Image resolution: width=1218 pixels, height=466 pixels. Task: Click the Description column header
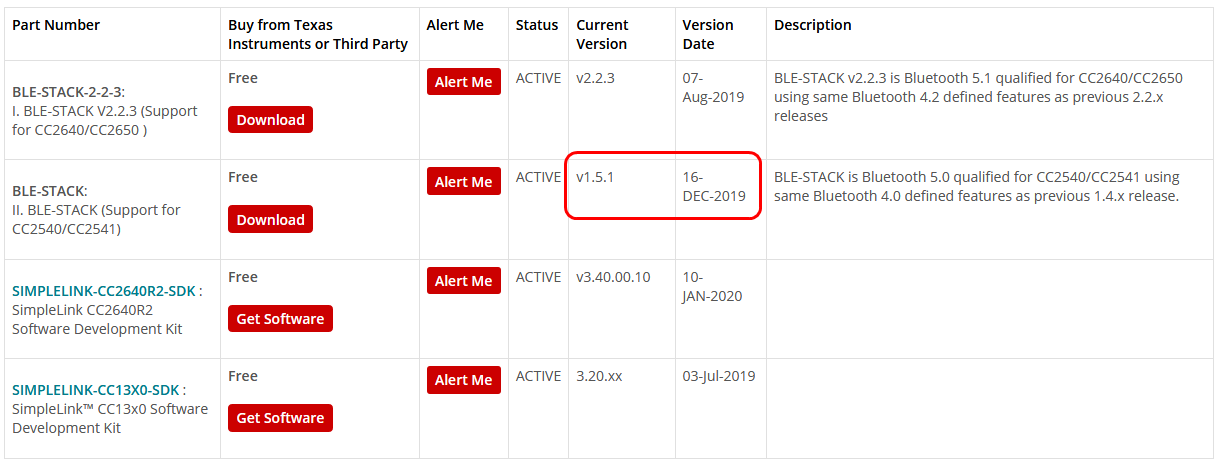(x=813, y=25)
